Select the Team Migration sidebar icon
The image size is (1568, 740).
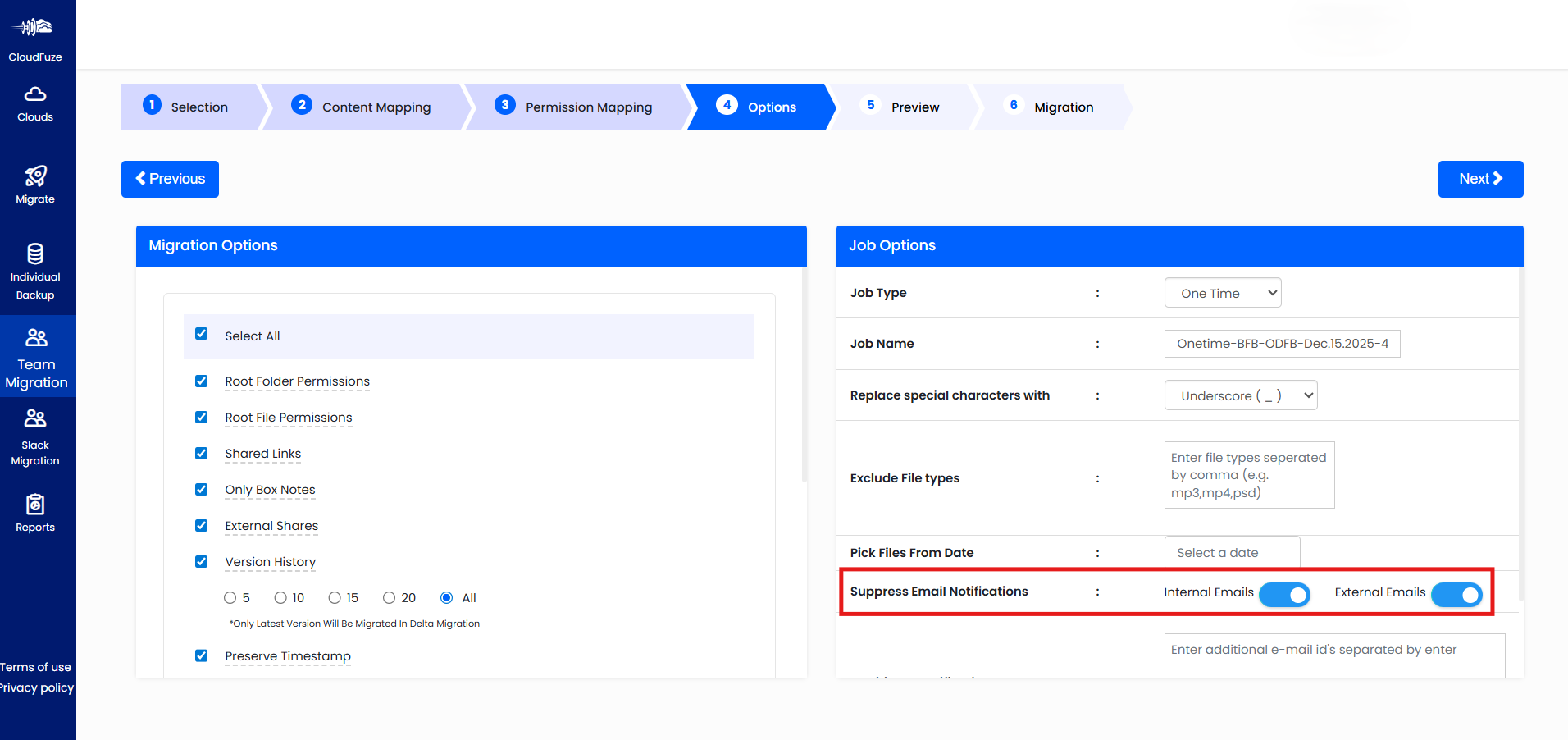tap(34, 355)
